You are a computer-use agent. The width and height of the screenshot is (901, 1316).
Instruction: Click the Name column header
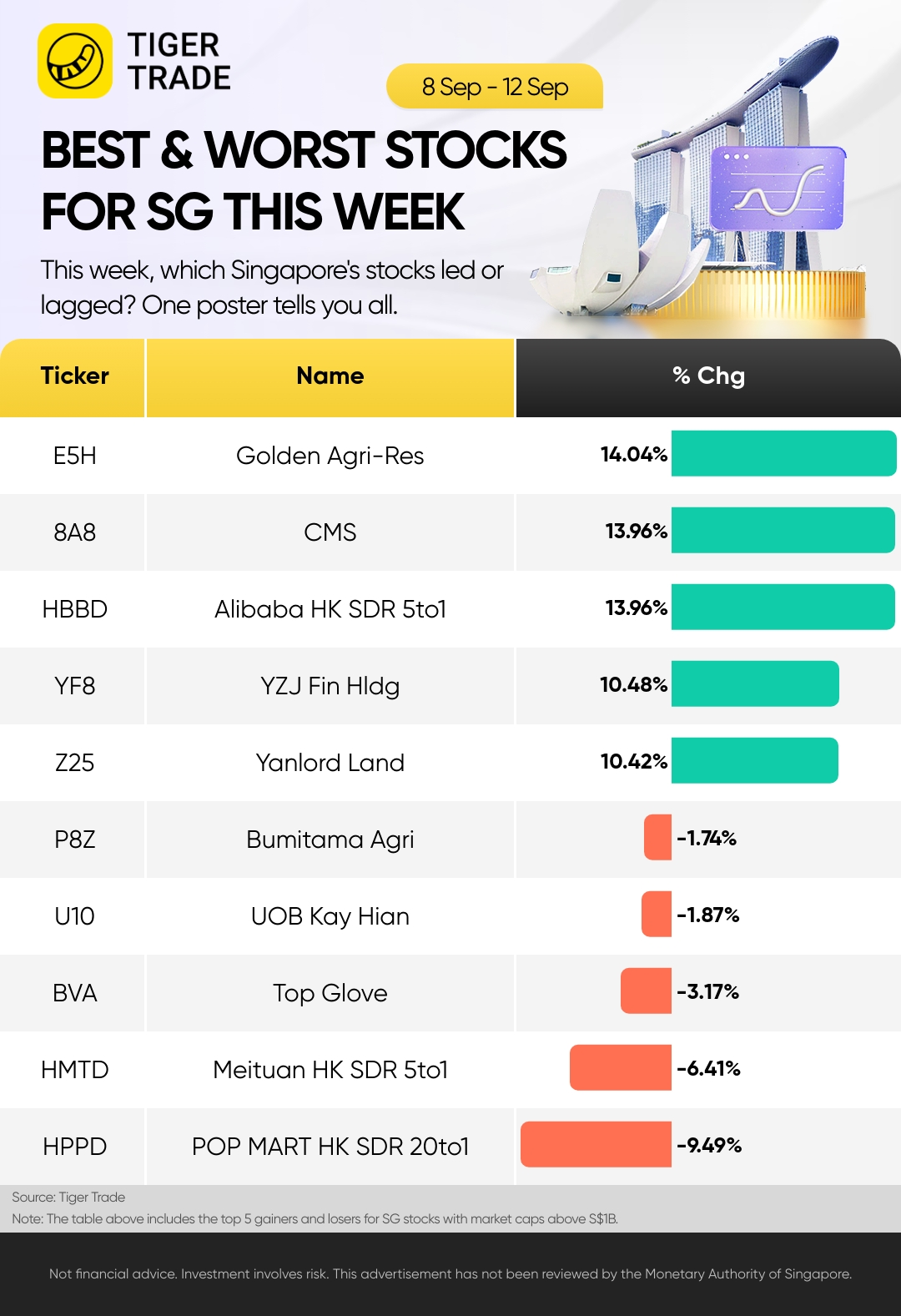pos(330,376)
